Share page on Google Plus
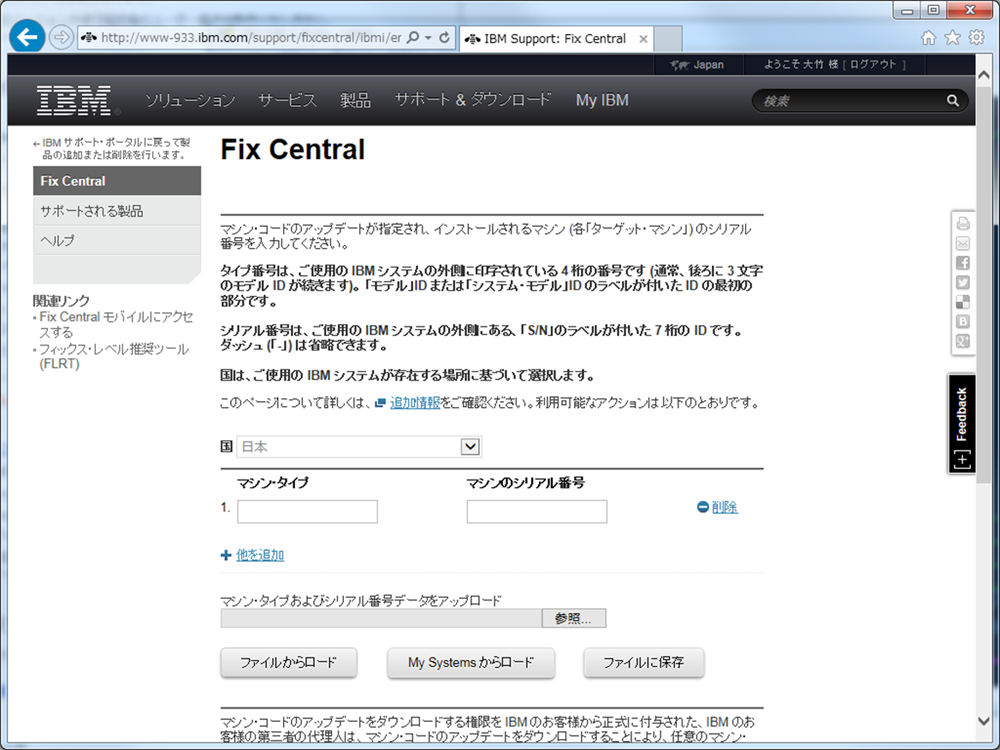 click(963, 341)
